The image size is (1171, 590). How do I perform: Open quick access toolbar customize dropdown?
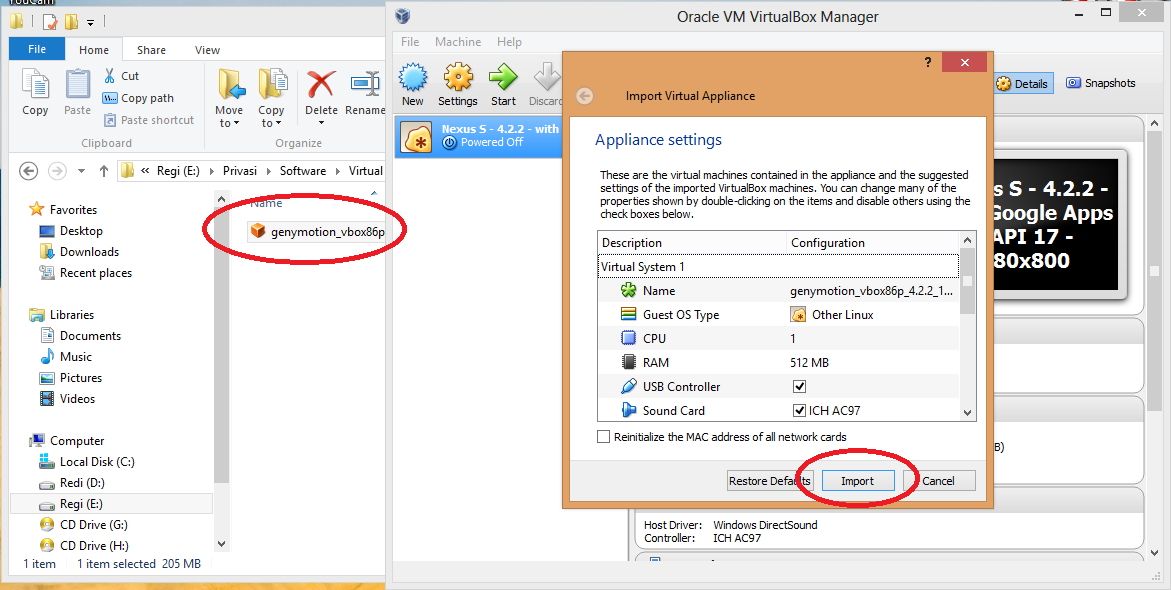click(x=90, y=22)
